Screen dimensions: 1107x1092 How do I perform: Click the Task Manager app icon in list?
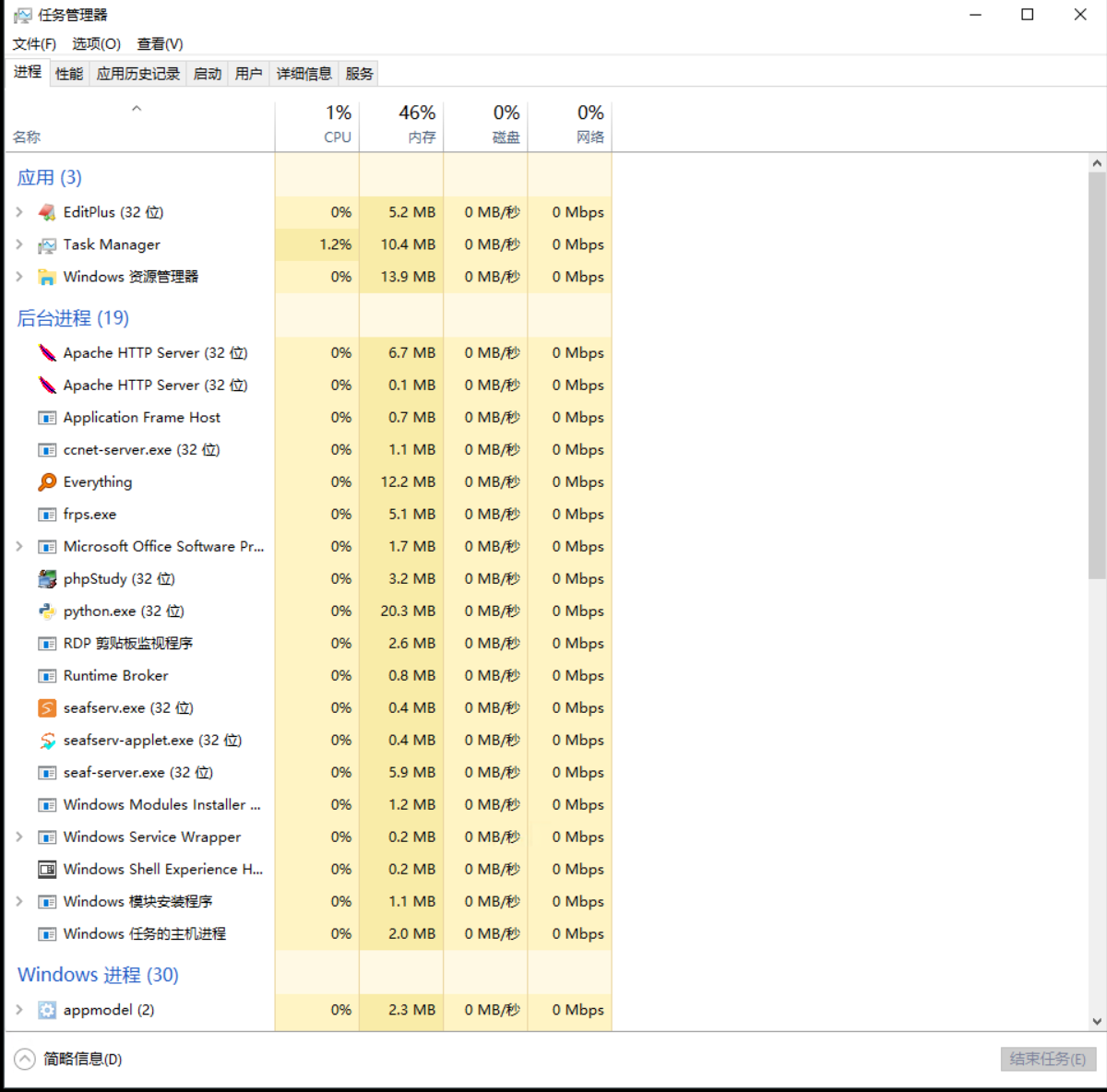[47, 245]
